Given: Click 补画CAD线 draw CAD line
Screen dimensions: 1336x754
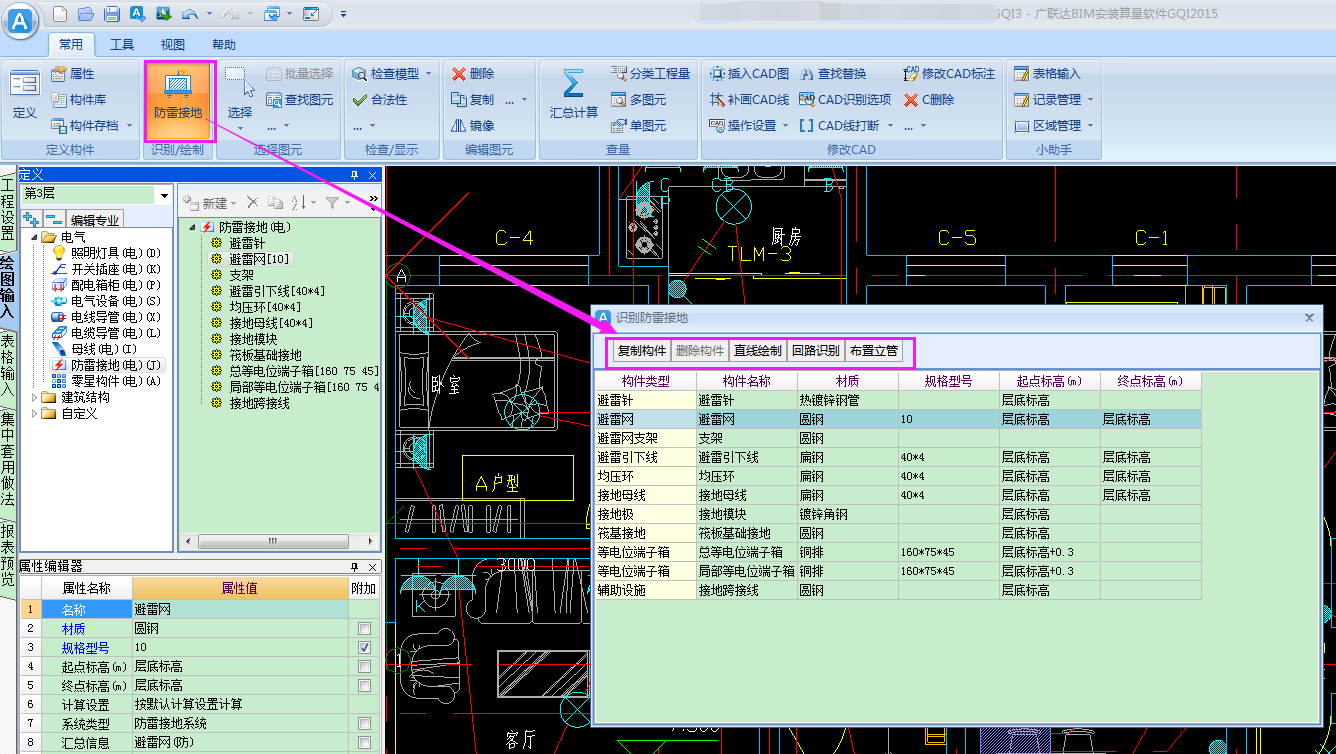Looking at the screenshot, I should [x=749, y=100].
